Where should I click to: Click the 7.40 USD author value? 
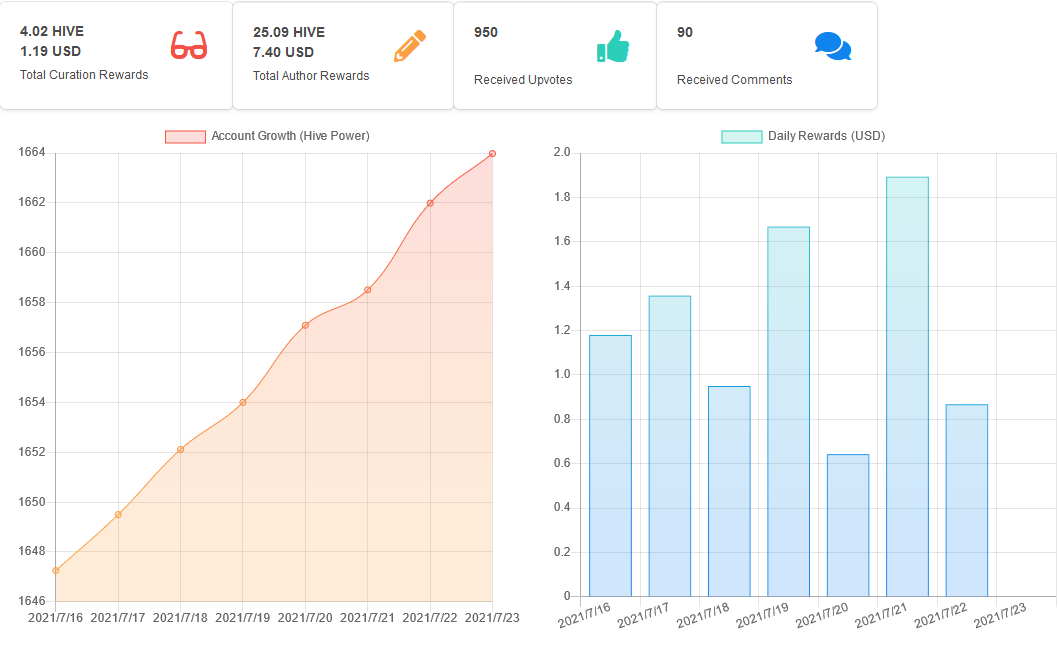click(x=284, y=53)
